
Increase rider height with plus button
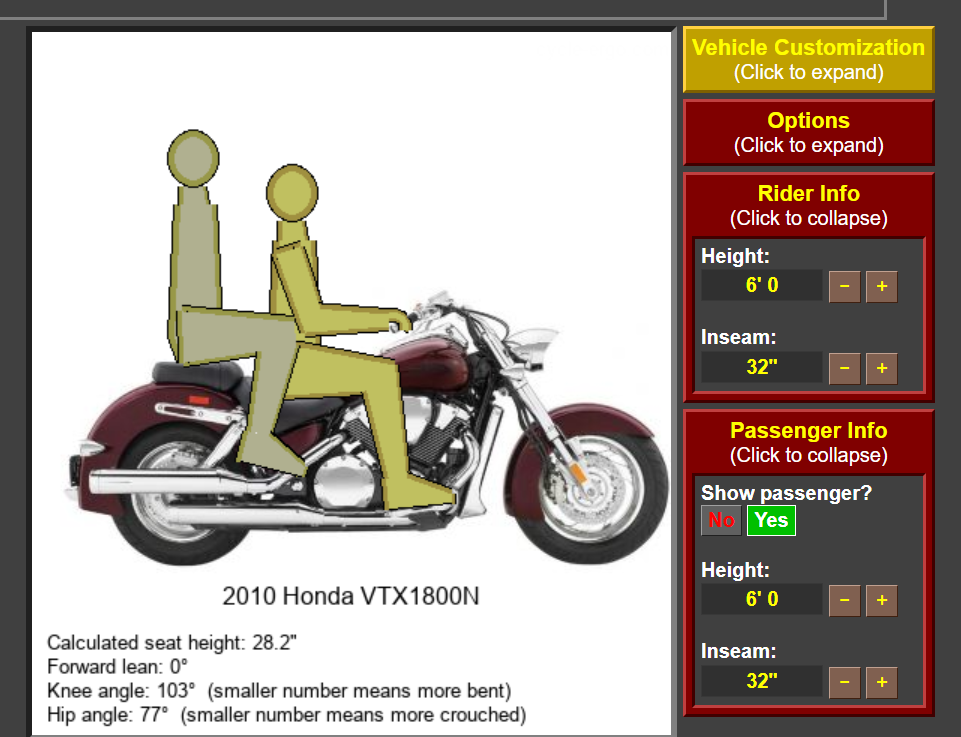[881, 286]
